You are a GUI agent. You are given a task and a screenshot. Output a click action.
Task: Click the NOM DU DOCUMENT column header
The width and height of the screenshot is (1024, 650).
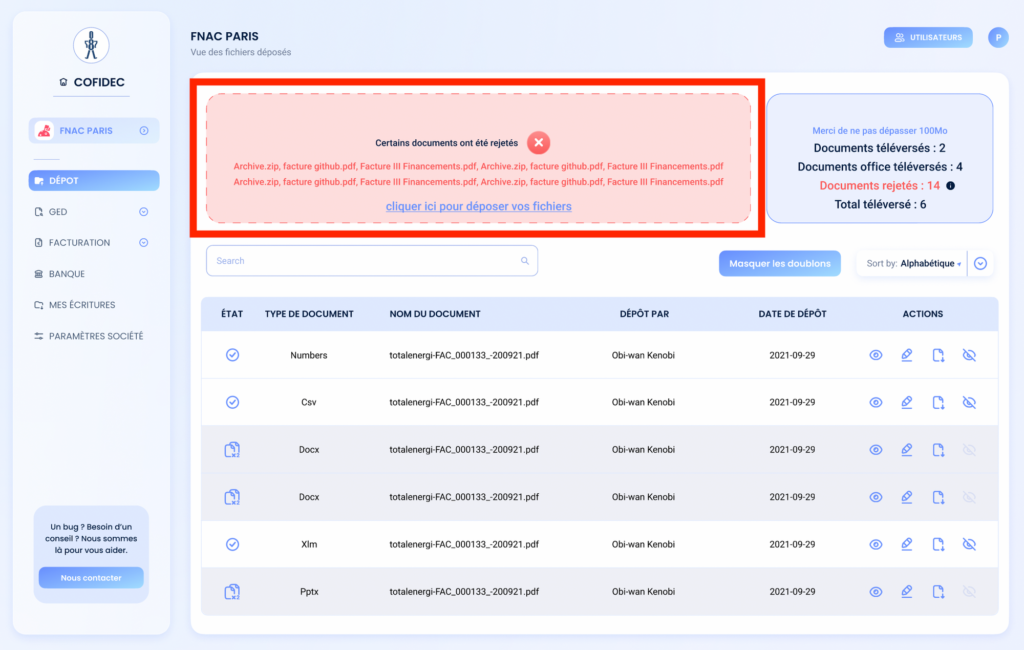pos(435,314)
